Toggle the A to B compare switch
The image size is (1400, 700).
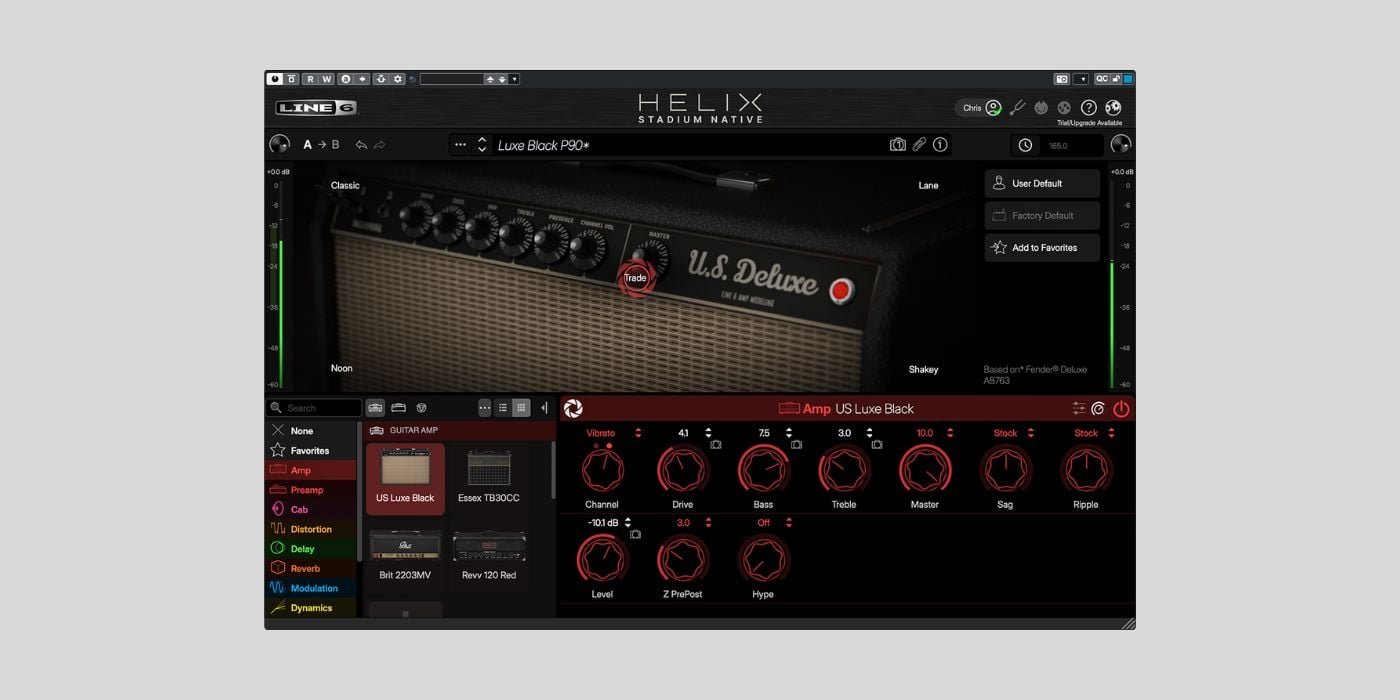[321, 145]
